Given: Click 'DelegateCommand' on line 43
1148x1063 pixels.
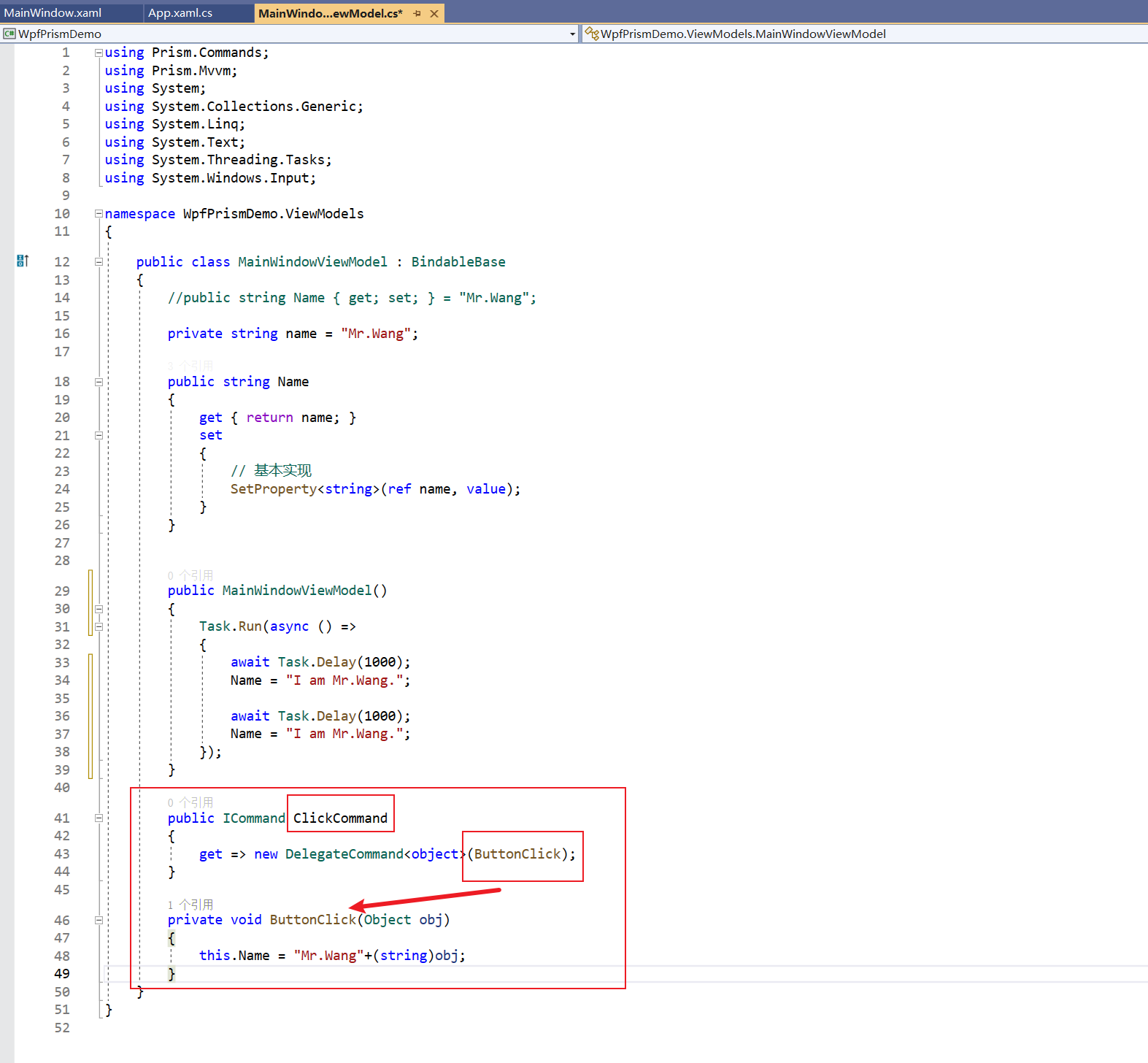Looking at the screenshot, I should (344, 854).
